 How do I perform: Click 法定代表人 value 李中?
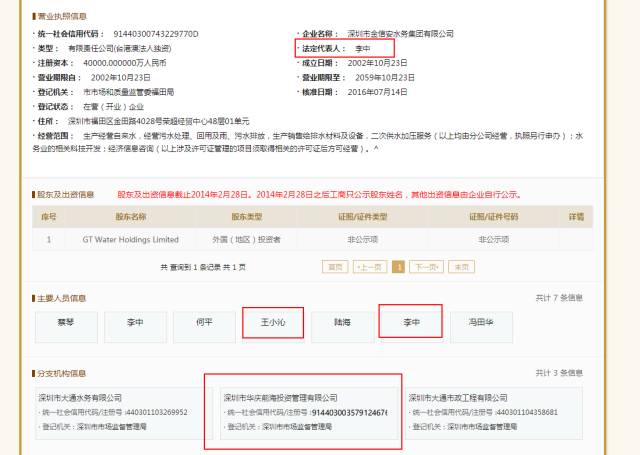coord(362,49)
